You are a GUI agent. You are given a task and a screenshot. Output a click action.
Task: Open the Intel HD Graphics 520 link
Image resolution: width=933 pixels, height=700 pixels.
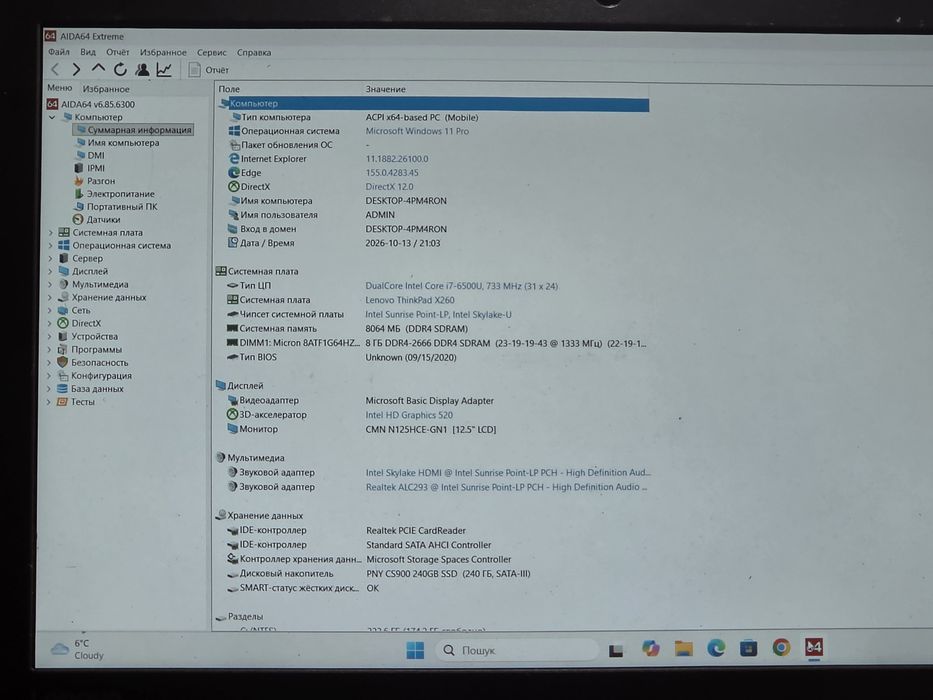coord(409,415)
